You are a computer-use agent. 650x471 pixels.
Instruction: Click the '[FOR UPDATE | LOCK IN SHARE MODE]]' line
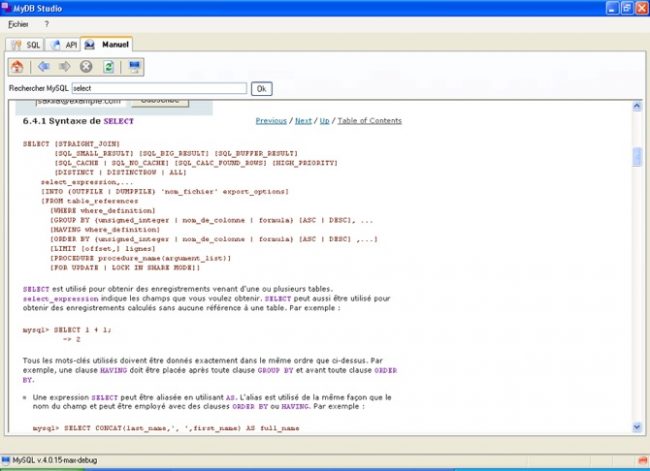125,268
